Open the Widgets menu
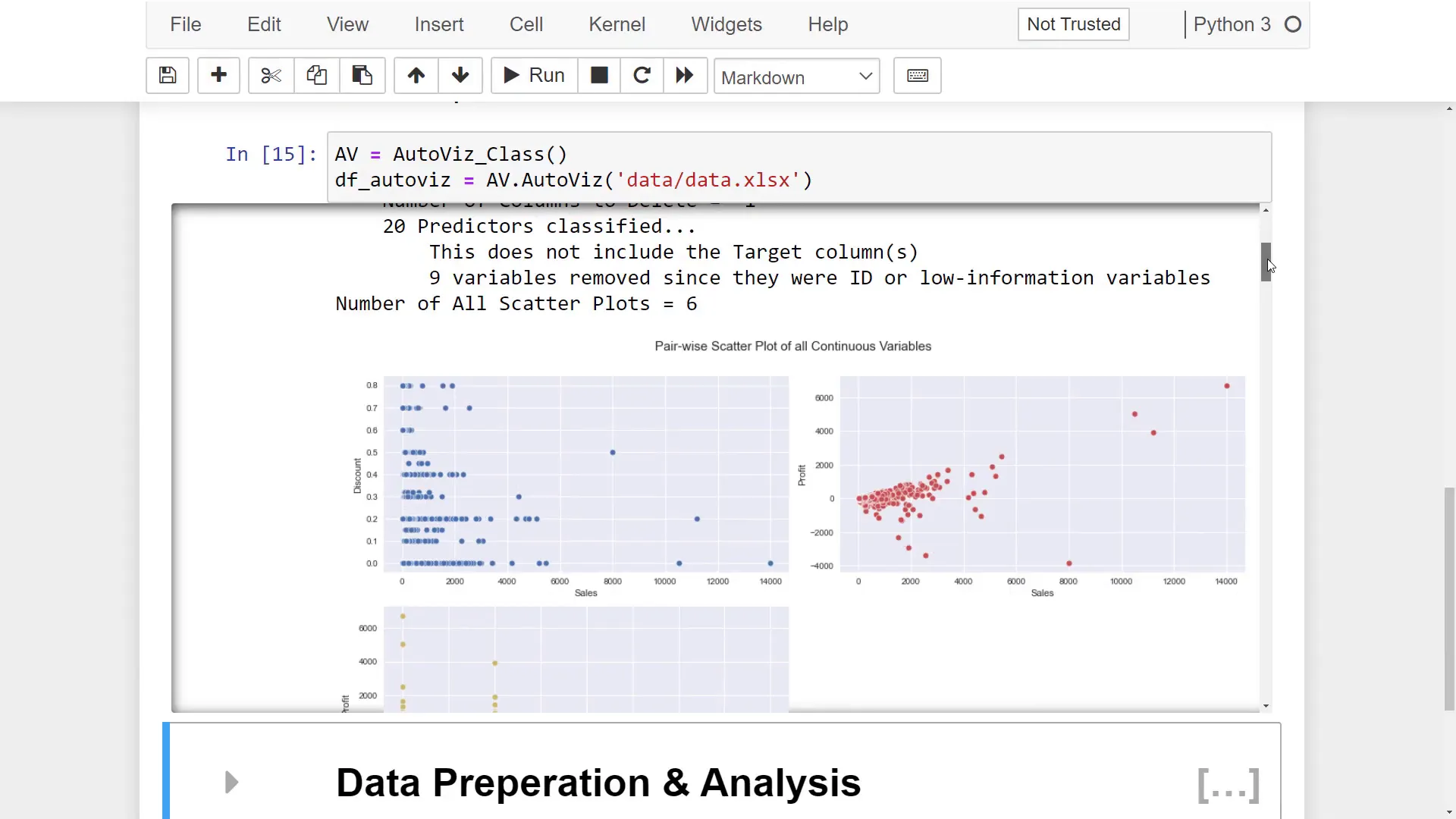The height and width of the screenshot is (819, 1456). coord(726,24)
